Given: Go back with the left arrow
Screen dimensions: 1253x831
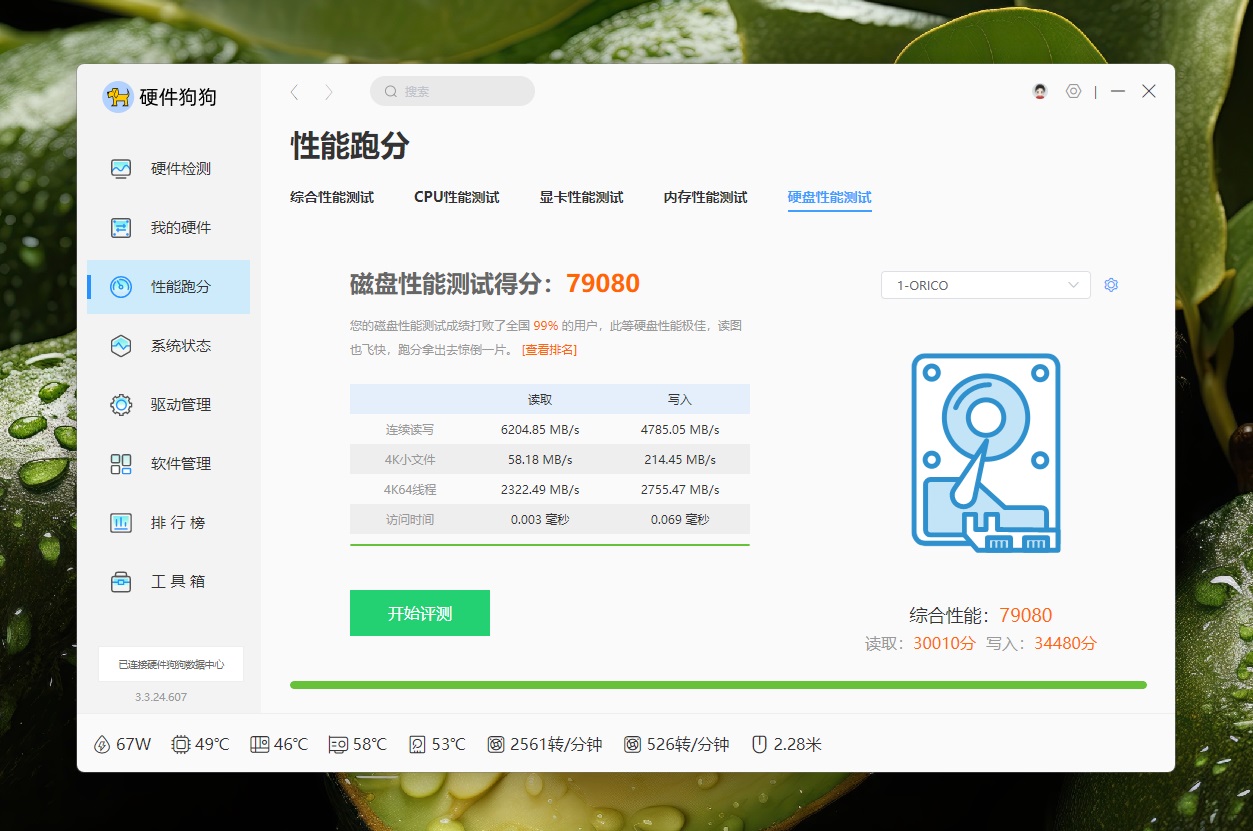Looking at the screenshot, I should pyautogui.click(x=294, y=92).
